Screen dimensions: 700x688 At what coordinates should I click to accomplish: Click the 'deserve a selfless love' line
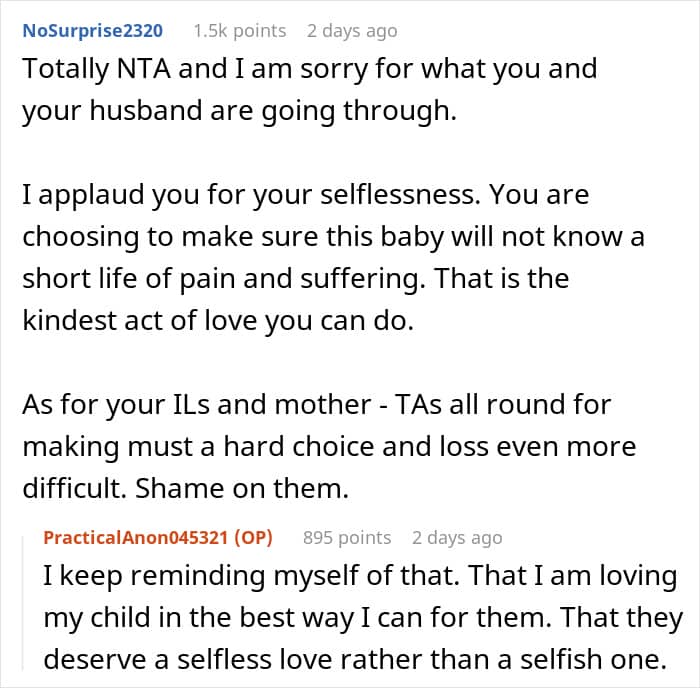pyautogui.click(x=355, y=659)
